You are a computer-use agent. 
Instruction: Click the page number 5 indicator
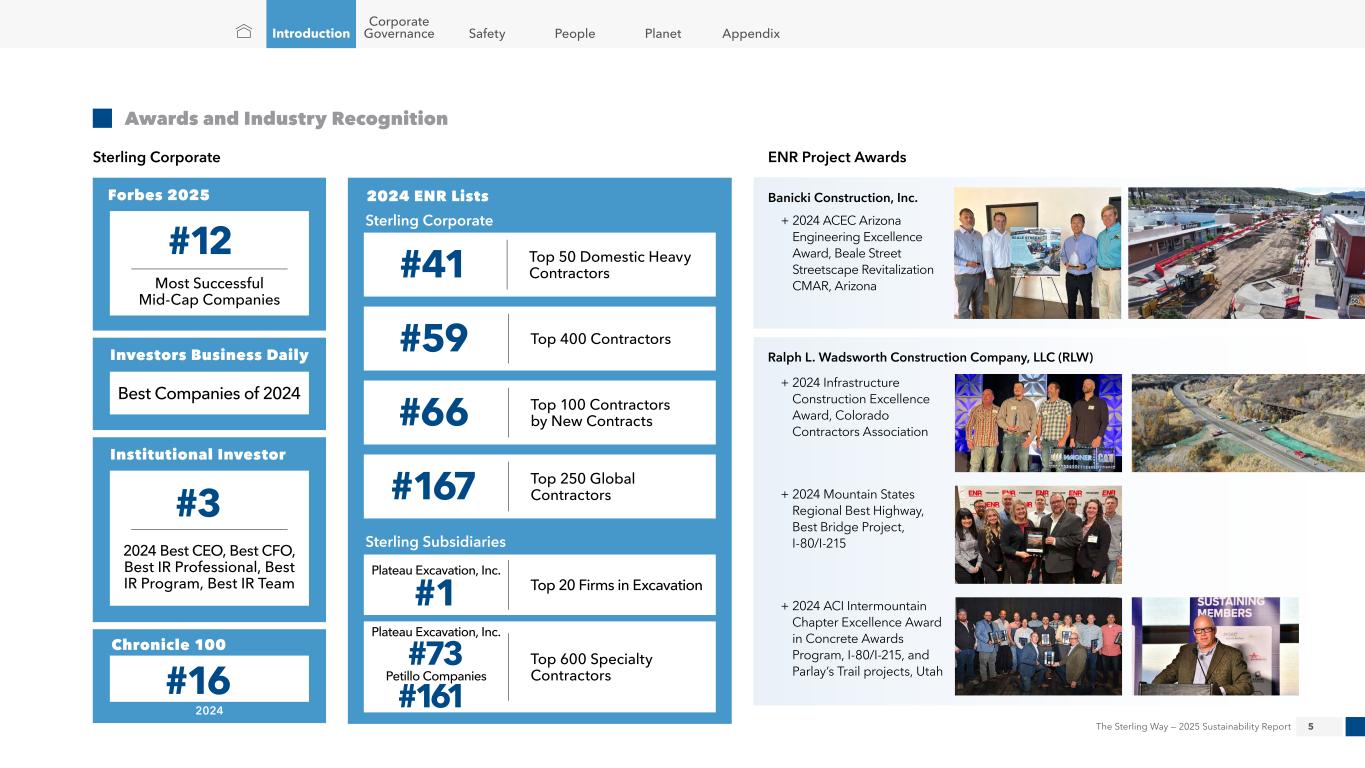point(1311,727)
